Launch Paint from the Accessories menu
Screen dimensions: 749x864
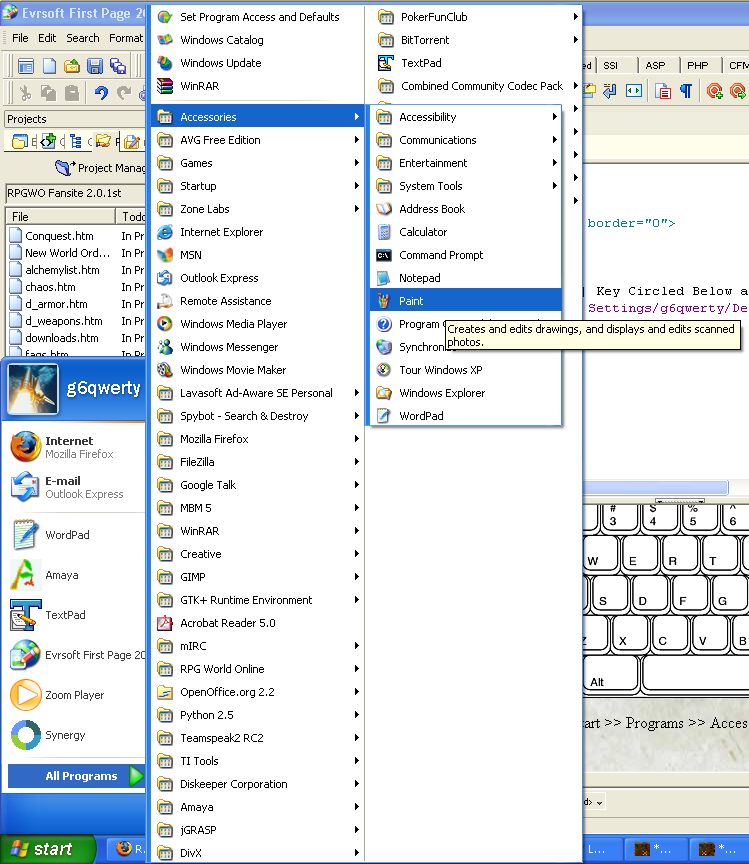coord(411,301)
